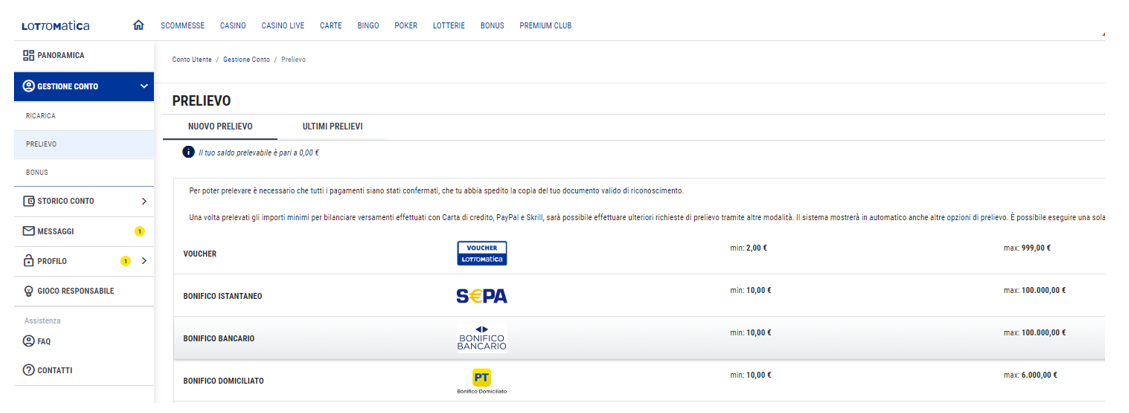Screen dimensions: 1129x413
Task: Switch to the Ultimi Prelievi tab
Action: tap(332, 127)
